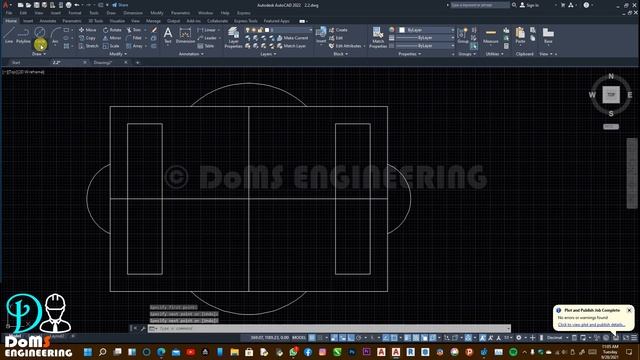Select the Circle tool

tap(40, 33)
